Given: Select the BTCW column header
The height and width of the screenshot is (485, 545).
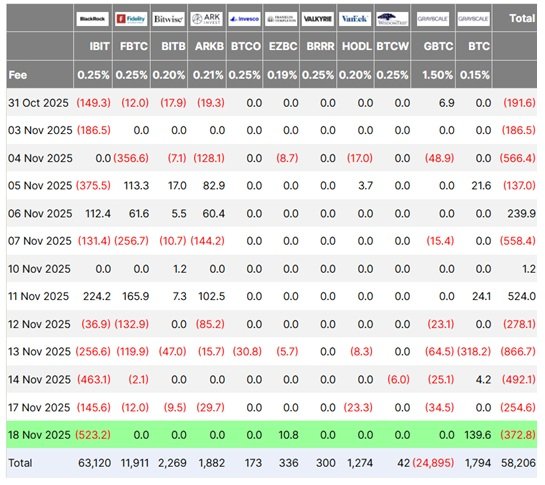Looking at the screenshot, I should tap(392, 46).
